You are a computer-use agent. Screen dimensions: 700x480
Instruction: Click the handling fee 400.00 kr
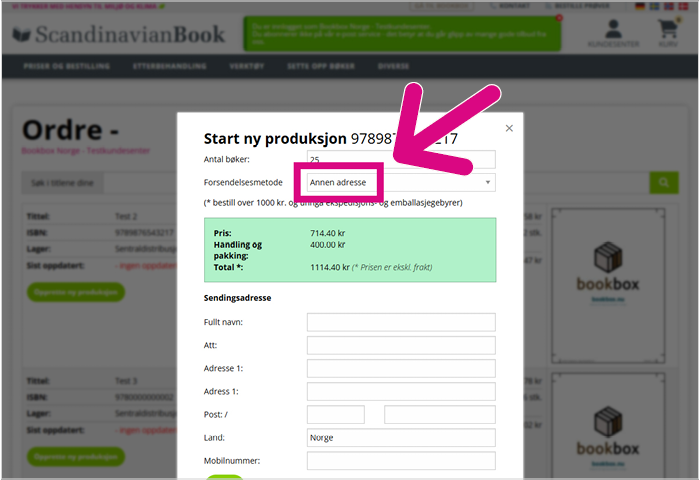click(328, 245)
